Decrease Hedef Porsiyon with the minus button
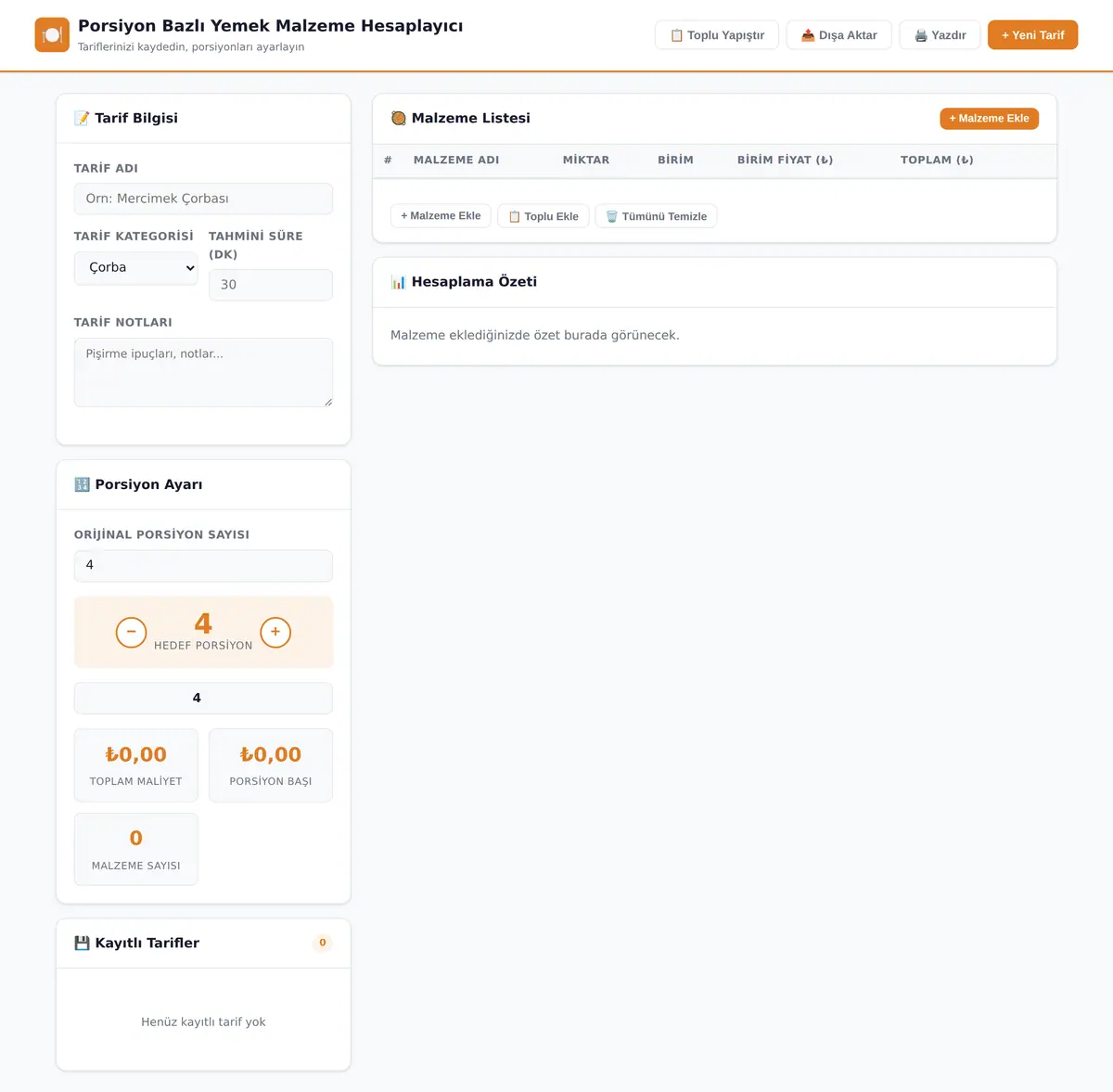The image size is (1113, 1092). pyautogui.click(x=131, y=632)
